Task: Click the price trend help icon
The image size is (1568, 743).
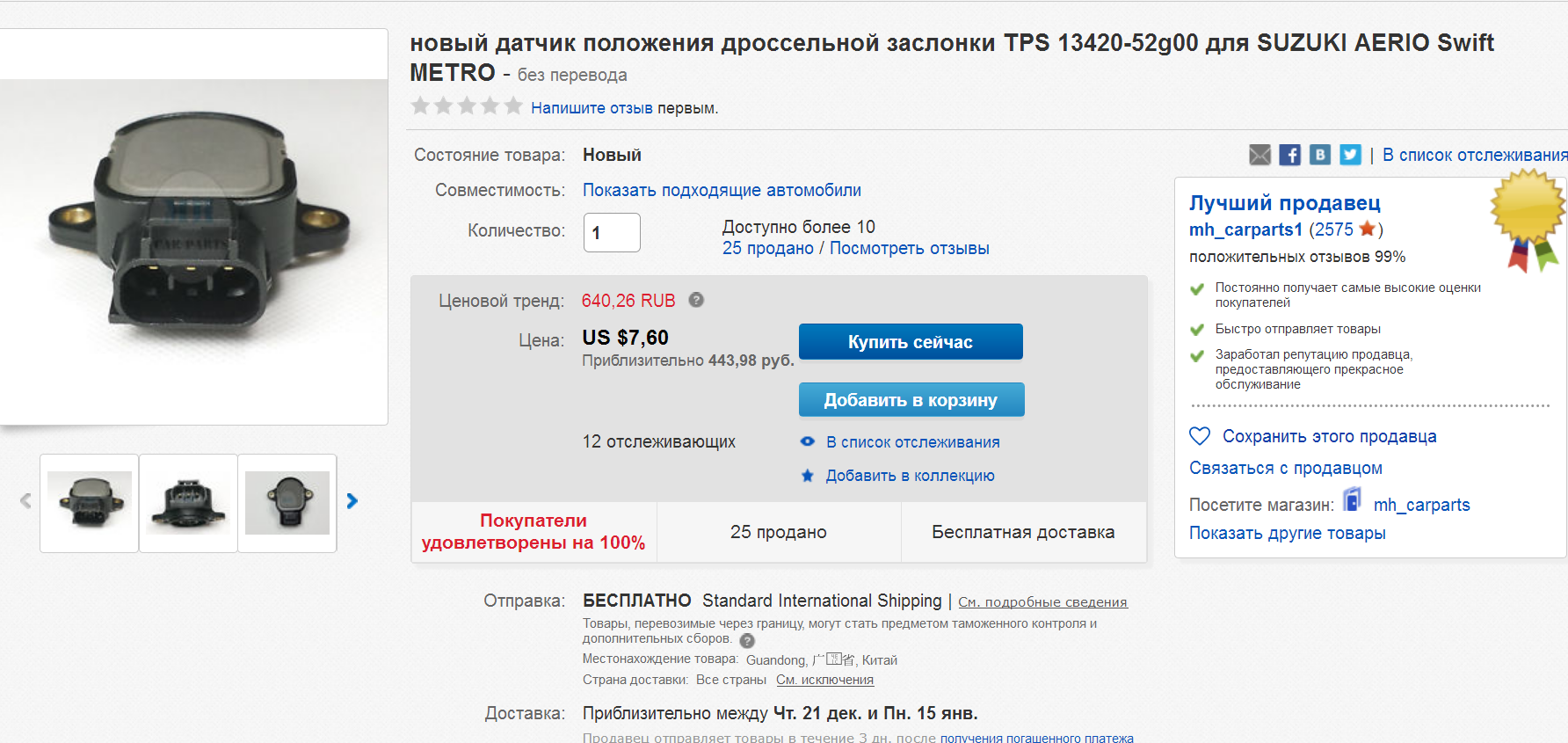Action: (x=696, y=300)
